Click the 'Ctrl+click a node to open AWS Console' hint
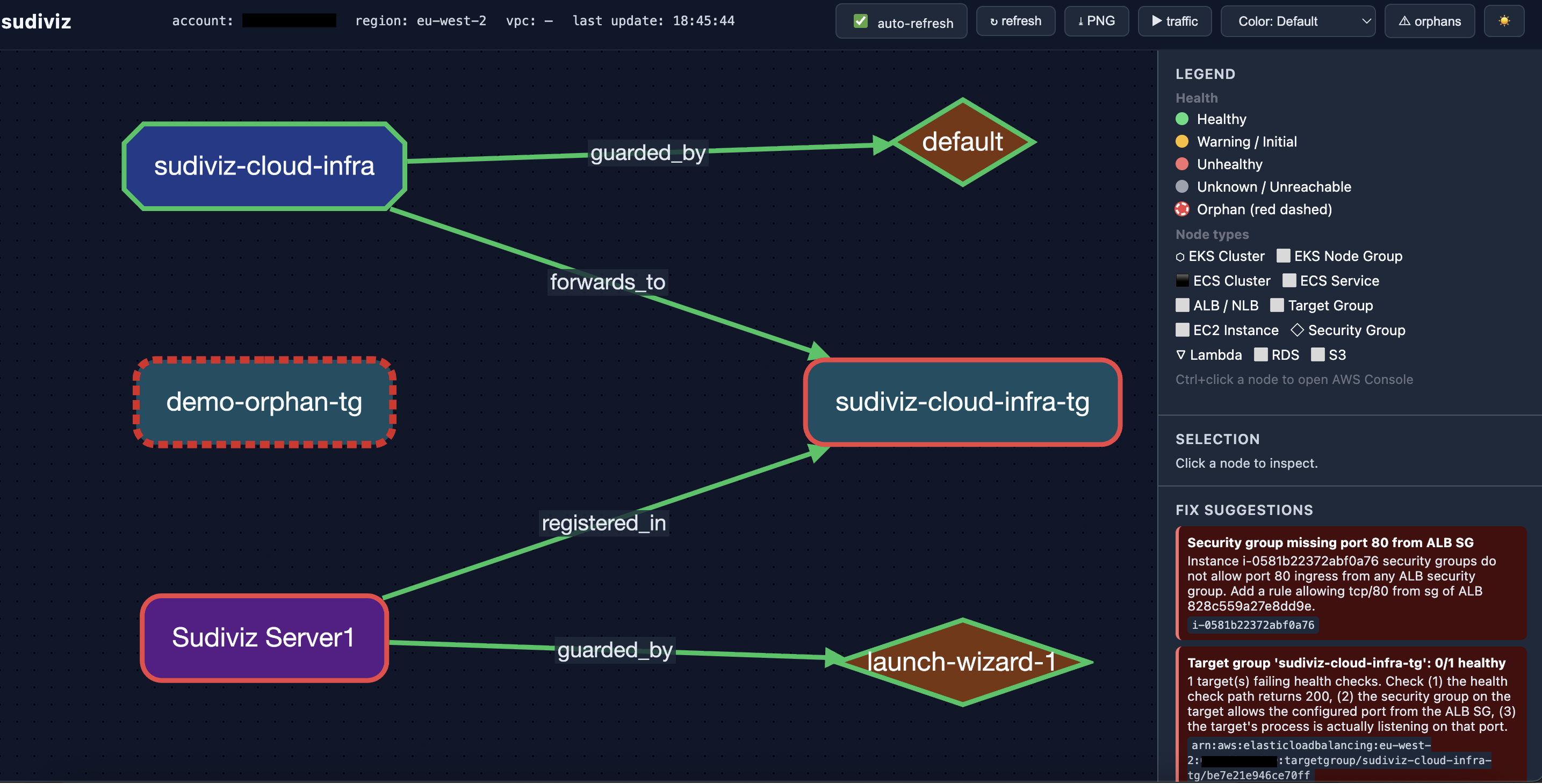This screenshot has width=1542, height=784. pyautogui.click(x=1294, y=380)
